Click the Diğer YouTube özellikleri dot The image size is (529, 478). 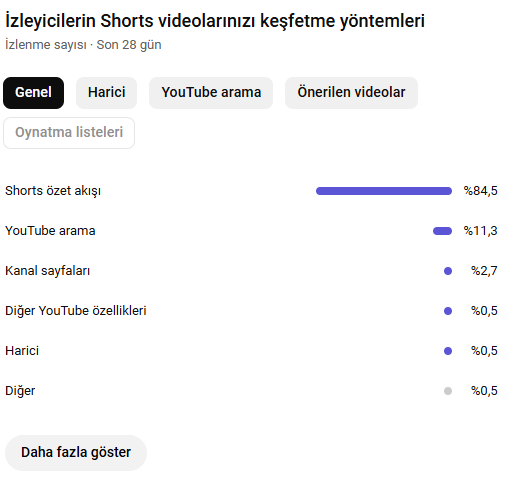[x=448, y=311]
